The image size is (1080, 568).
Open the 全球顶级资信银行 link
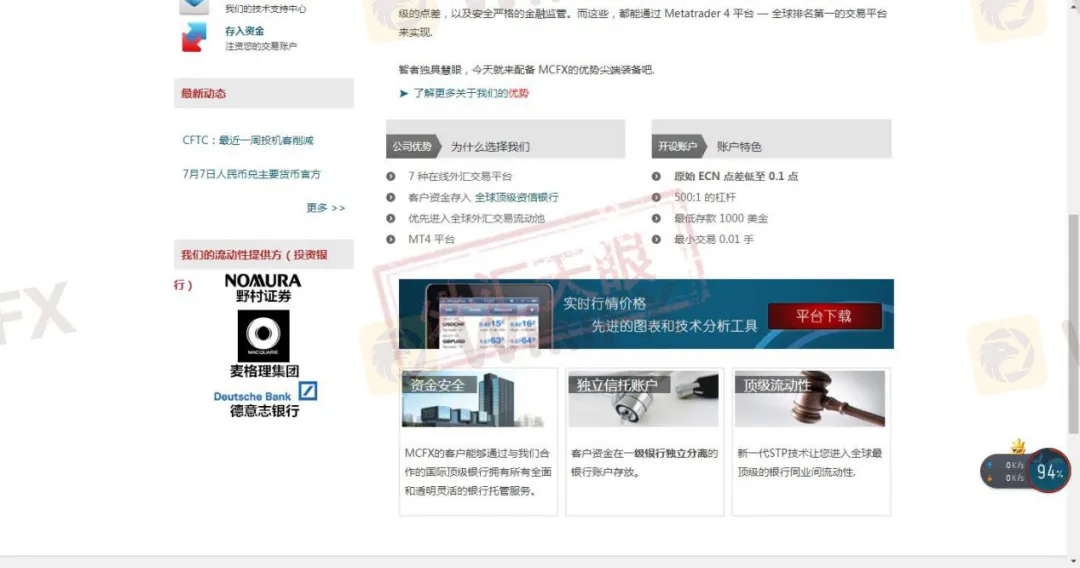click(517, 198)
